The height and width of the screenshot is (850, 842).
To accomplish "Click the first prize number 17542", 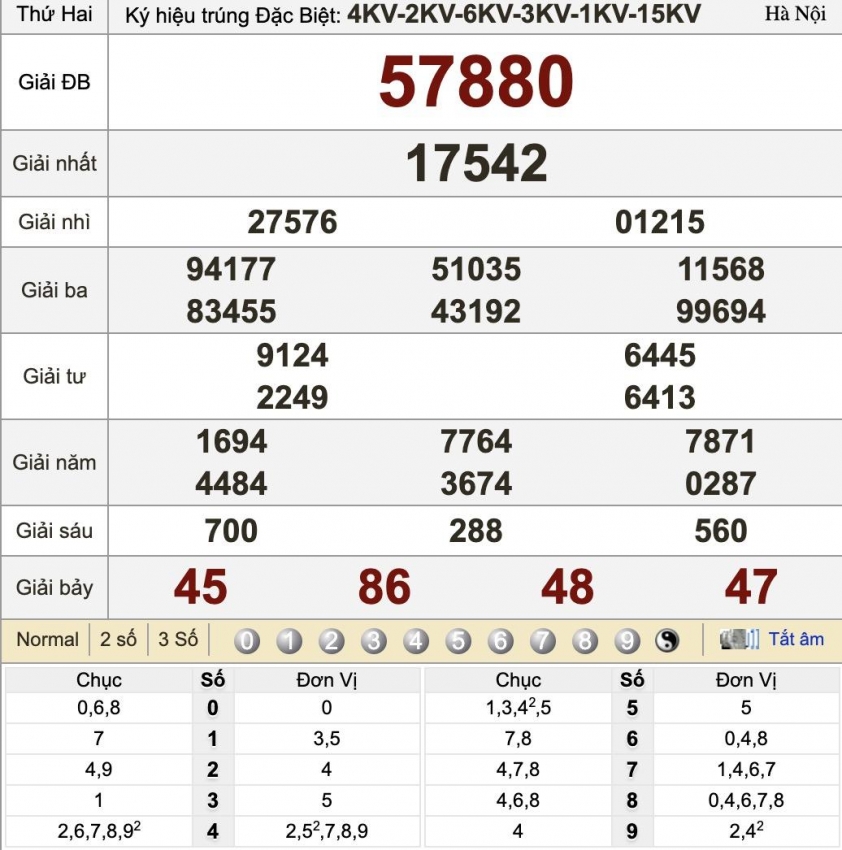I will (x=476, y=163).
